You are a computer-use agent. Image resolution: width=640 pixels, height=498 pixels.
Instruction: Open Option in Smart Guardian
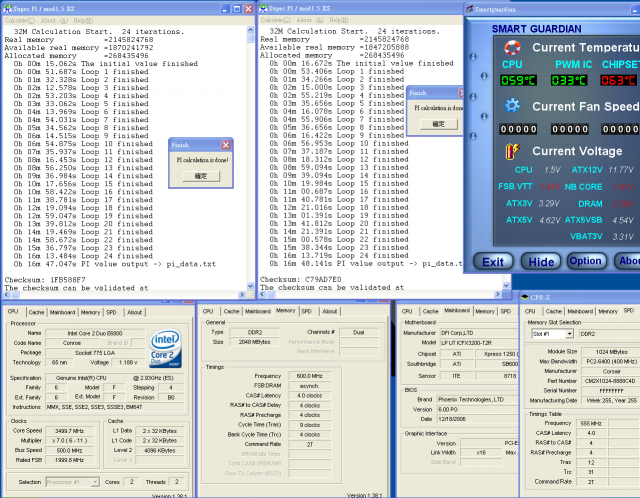585,261
